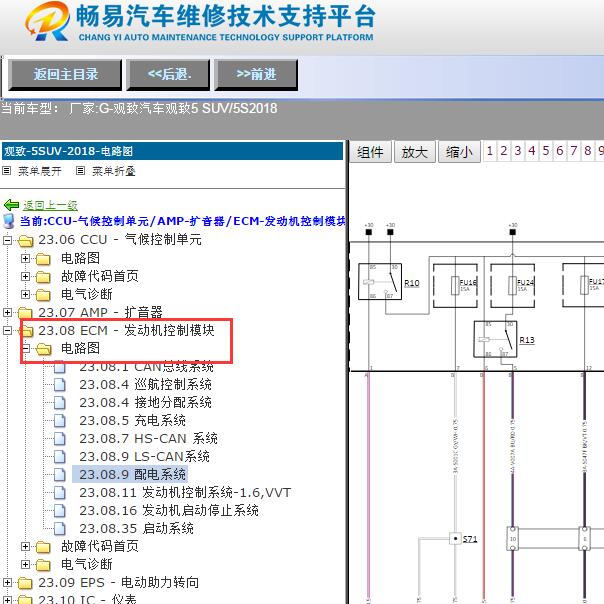Click relay R13 label in the diagram
Image resolution: width=604 pixels, height=604 pixels.
pyautogui.click(x=527, y=340)
